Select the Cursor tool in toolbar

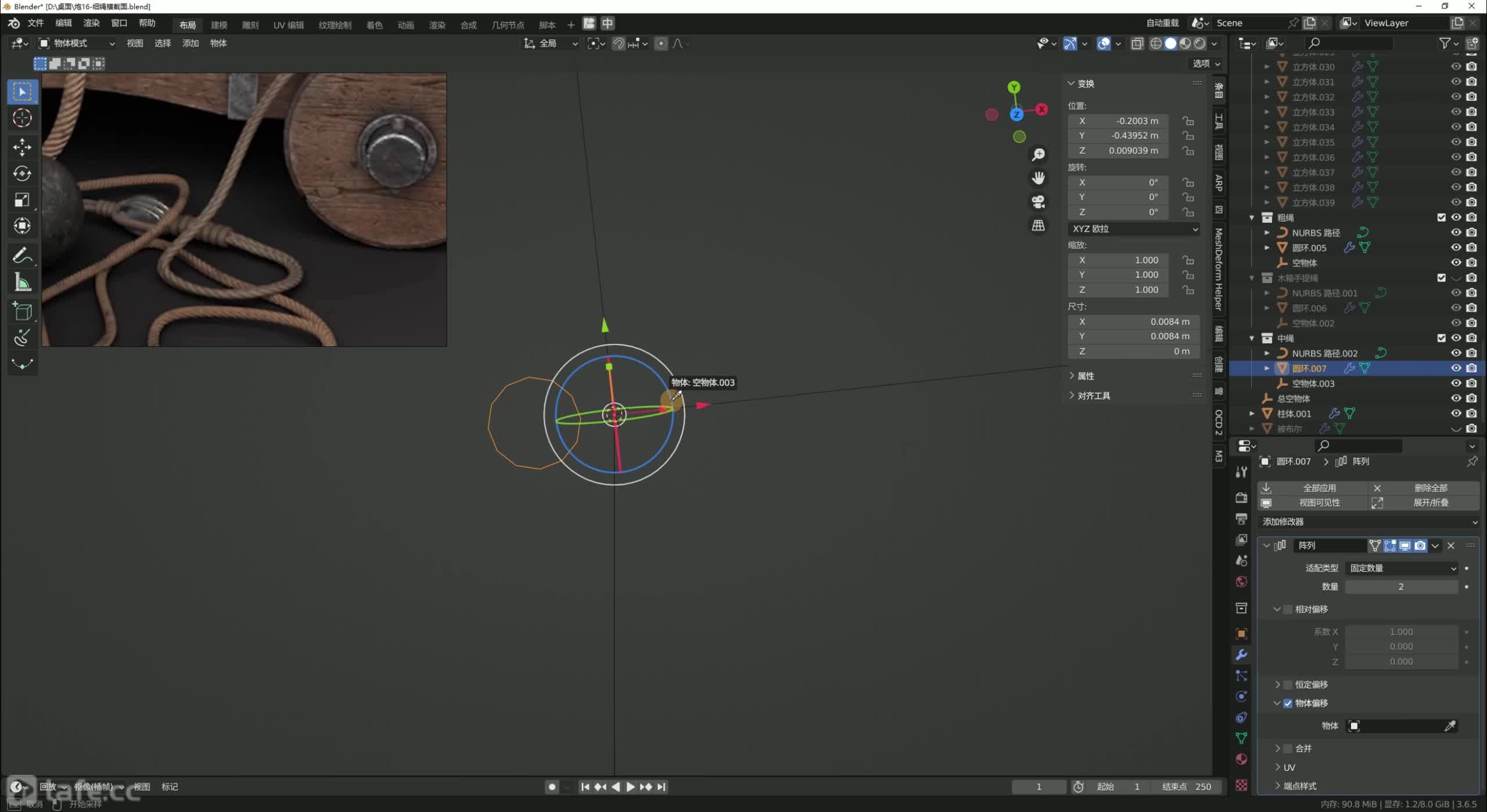click(x=22, y=118)
